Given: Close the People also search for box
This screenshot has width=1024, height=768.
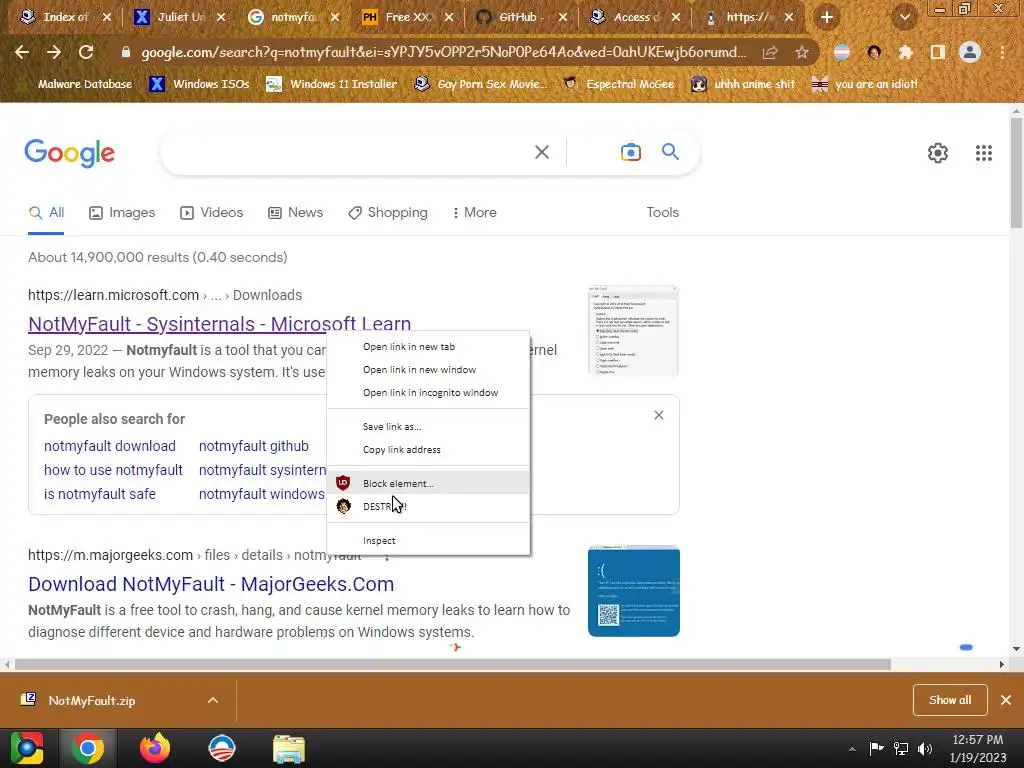Looking at the screenshot, I should click(x=659, y=415).
